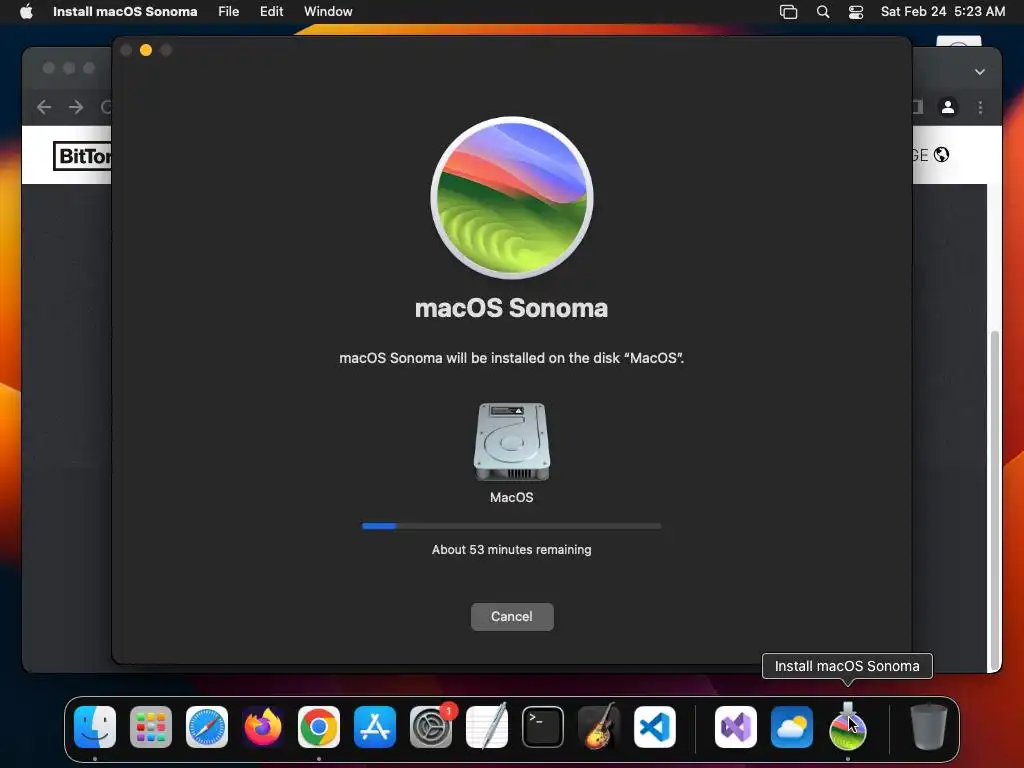Open the Apple menu

26,11
